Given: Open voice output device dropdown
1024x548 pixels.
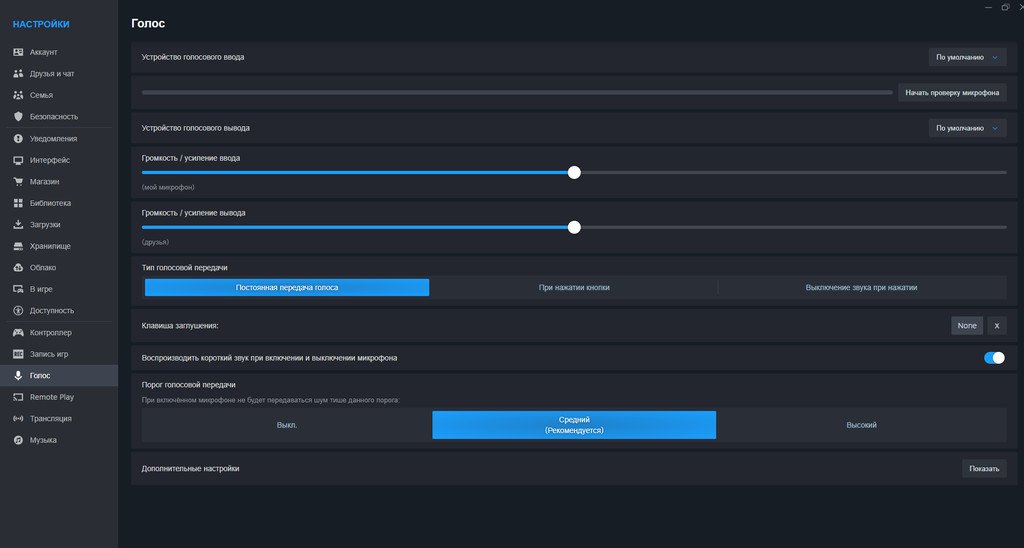Looking at the screenshot, I should [x=967, y=128].
